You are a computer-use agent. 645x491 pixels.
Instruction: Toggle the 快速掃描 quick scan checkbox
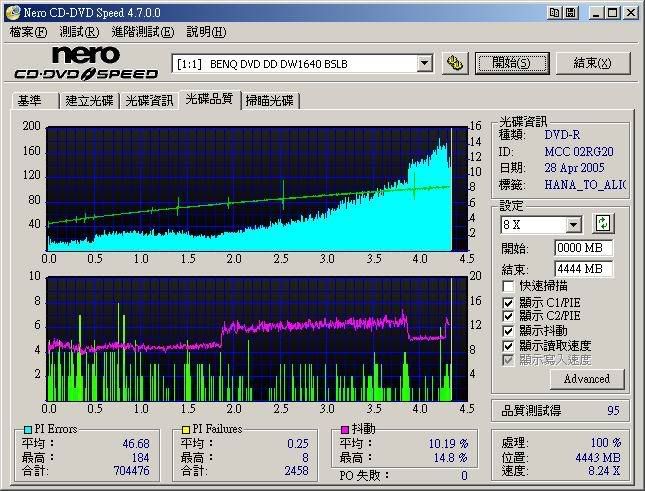[508, 285]
